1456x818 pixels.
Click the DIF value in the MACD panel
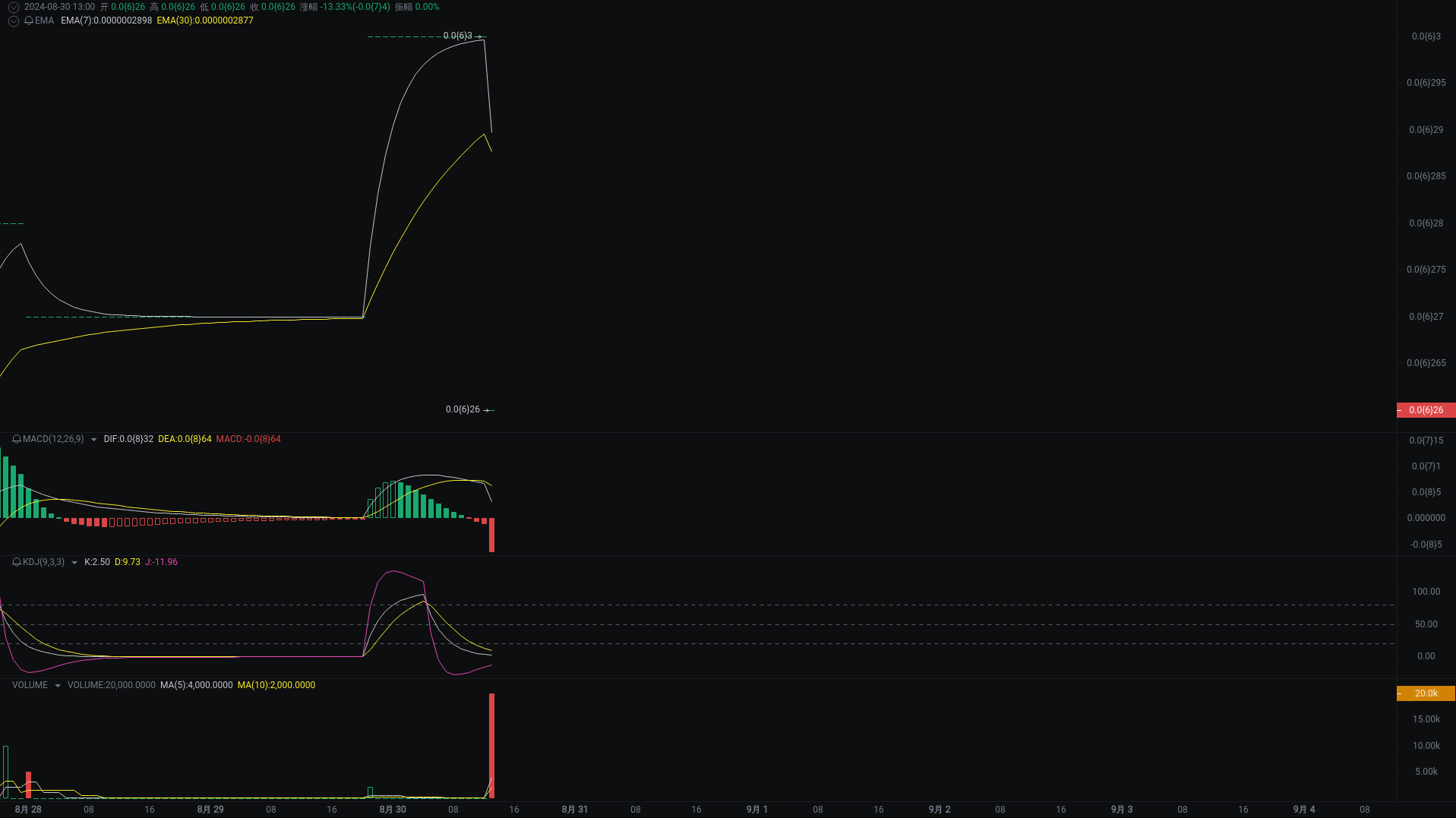coord(128,439)
